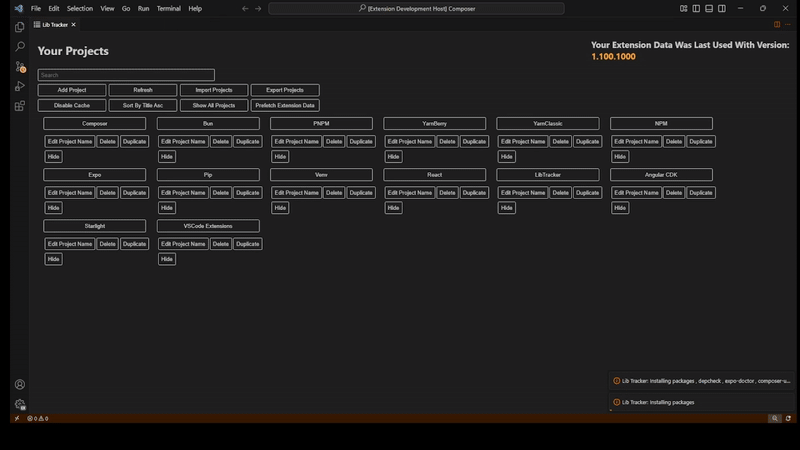Open the Bun project
The width and height of the screenshot is (800, 450).
(x=208, y=123)
